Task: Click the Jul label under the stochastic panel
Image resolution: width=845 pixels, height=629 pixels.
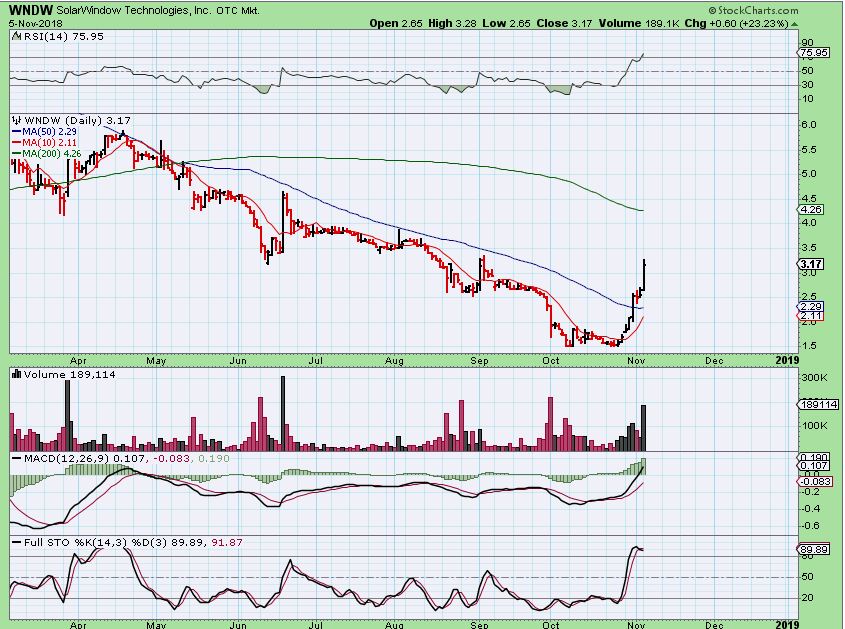Action: pyautogui.click(x=315, y=625)
